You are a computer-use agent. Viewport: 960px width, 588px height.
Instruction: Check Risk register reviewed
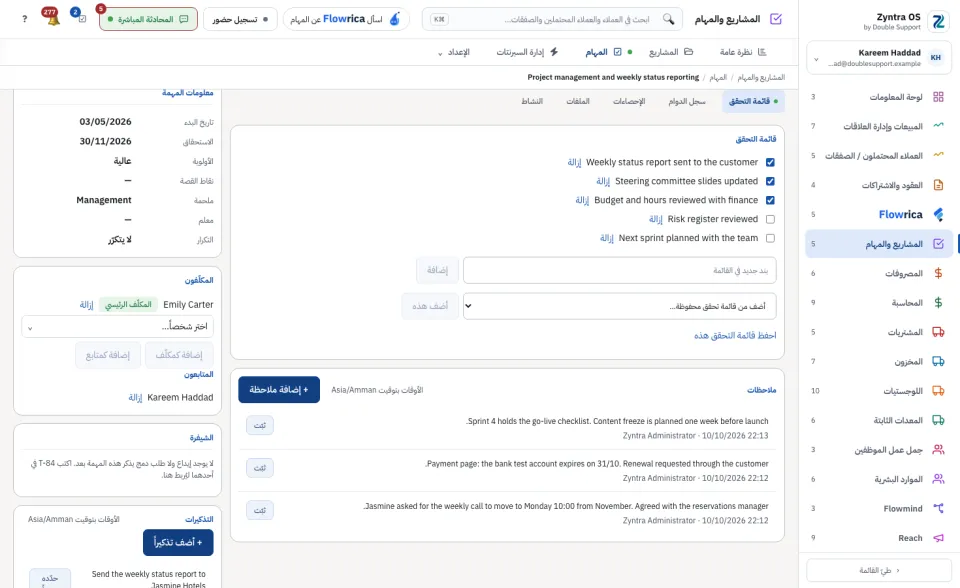click(770, 219)
